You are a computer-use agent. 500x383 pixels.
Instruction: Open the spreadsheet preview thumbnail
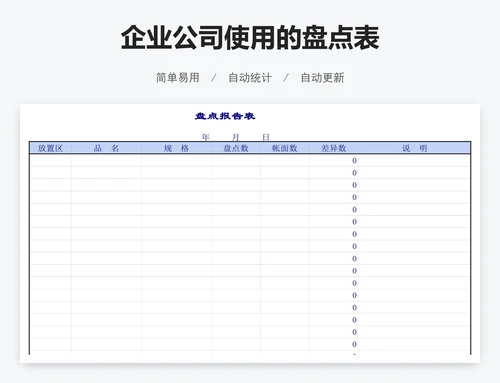click(250, 233)
